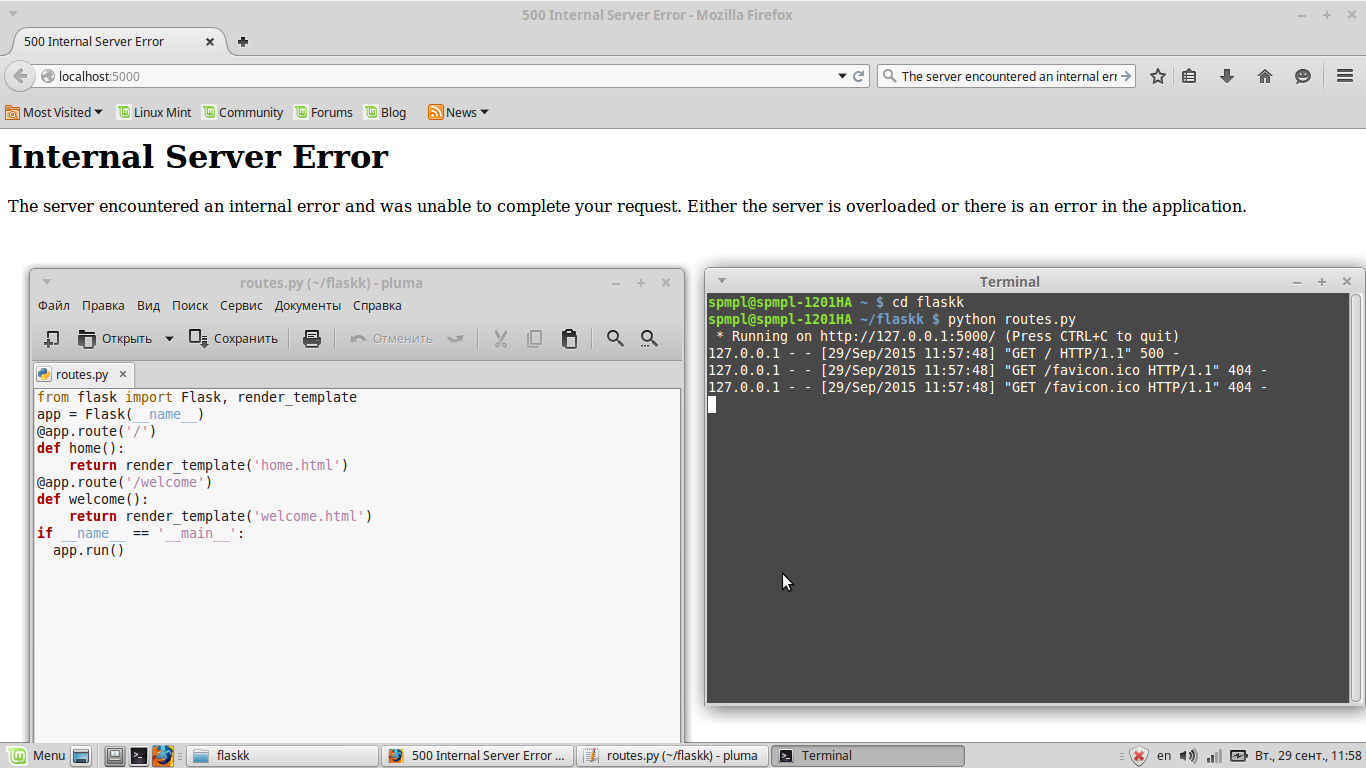Open the Forums bookmark
Image resolution: width=1366 pixels, height=768 pixels.
323,113
